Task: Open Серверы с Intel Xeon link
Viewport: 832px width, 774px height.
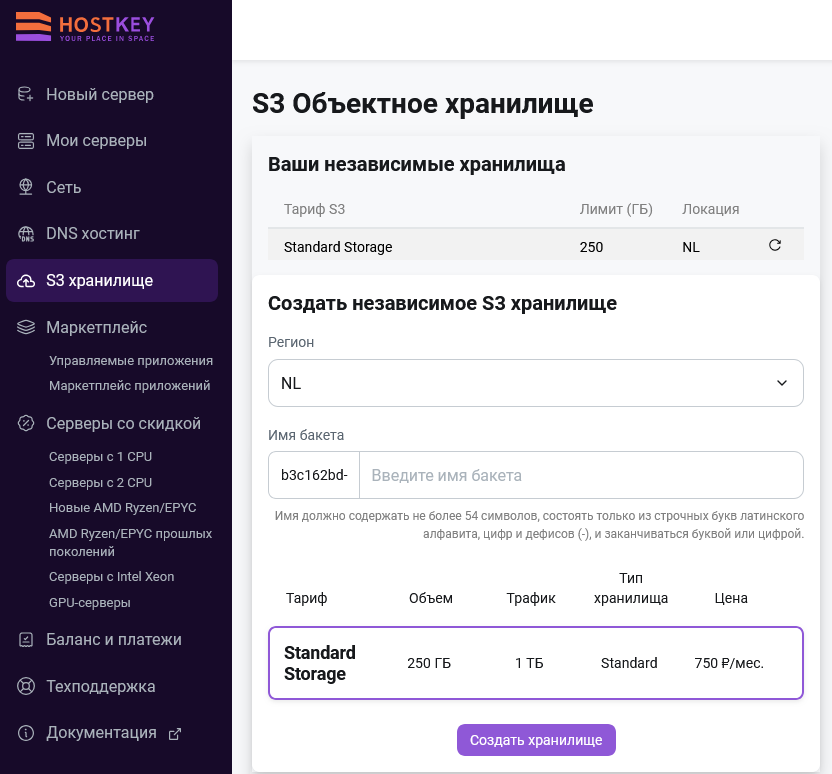Action: (111, 577)
